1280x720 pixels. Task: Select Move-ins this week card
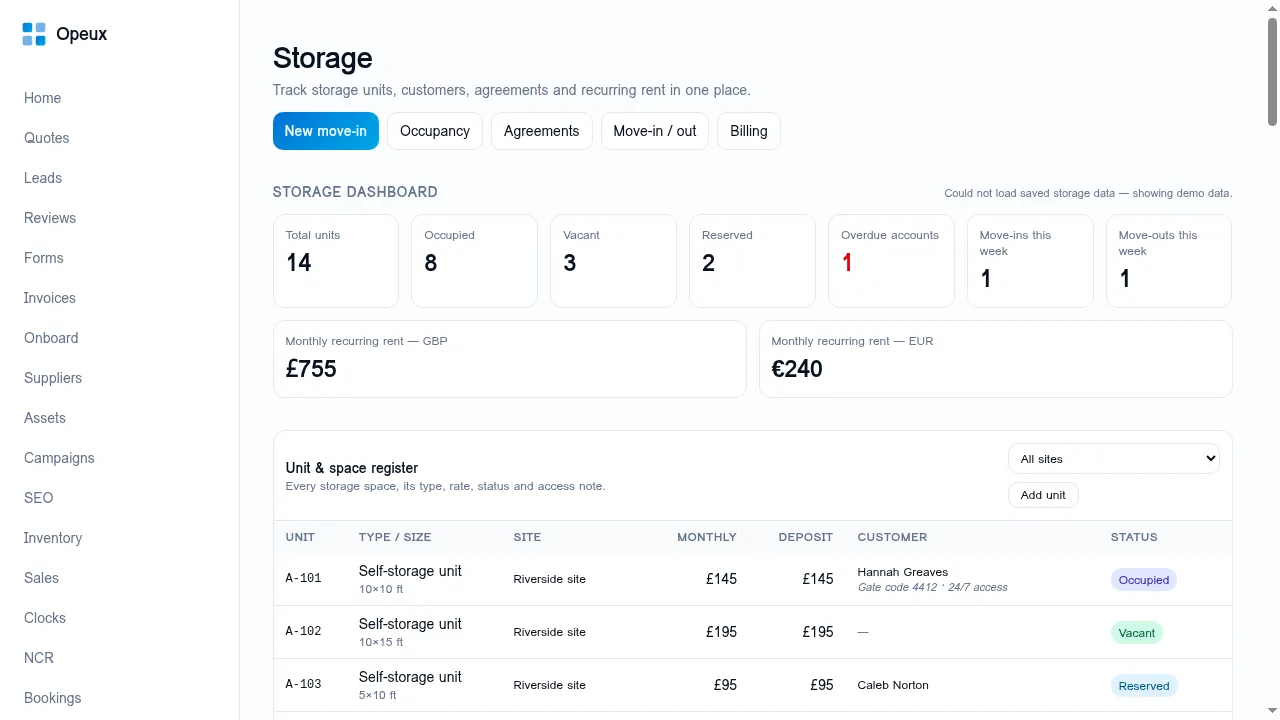[1030, 261]
